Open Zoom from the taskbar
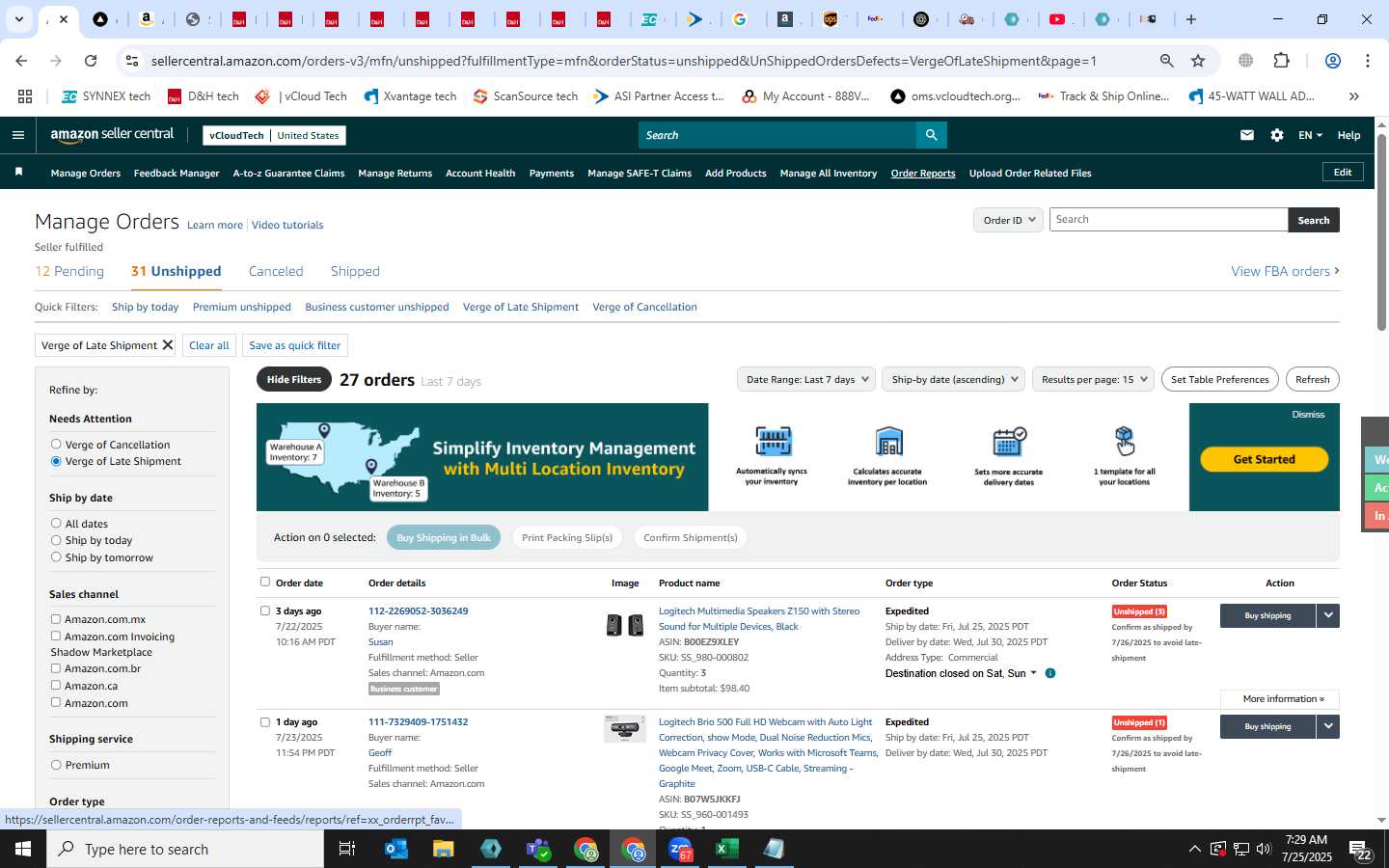Viewport: 1389px width, 868px height. click(x=680, y=849)
